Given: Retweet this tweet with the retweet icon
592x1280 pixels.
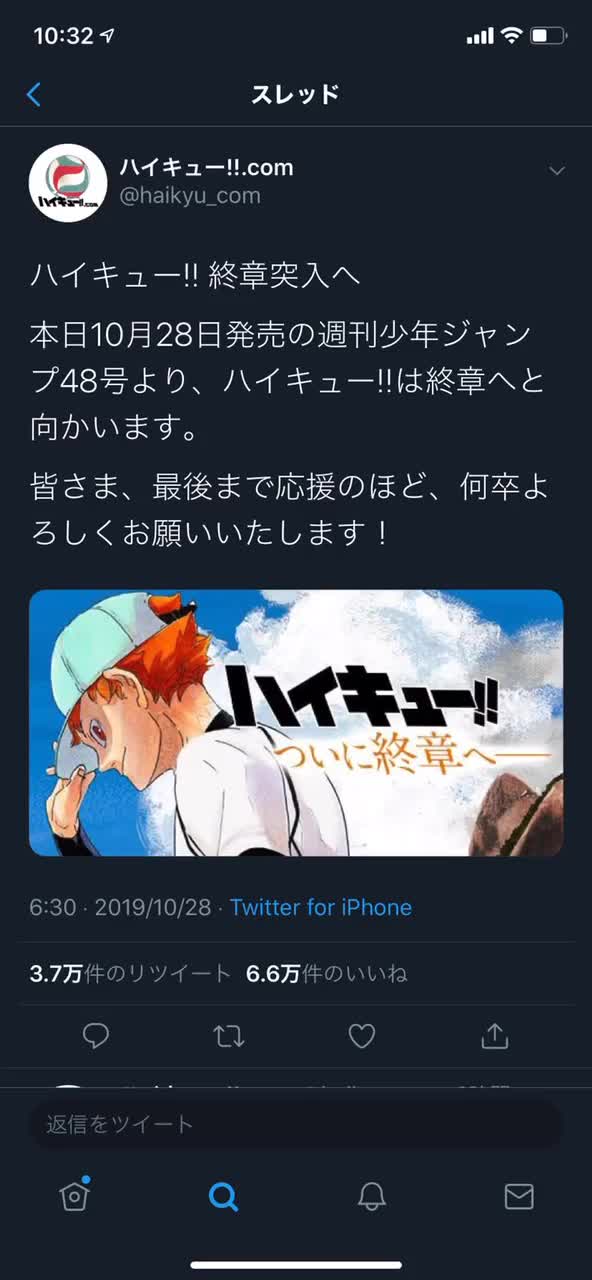Looking at the screenshot, I should point(229,1036).
